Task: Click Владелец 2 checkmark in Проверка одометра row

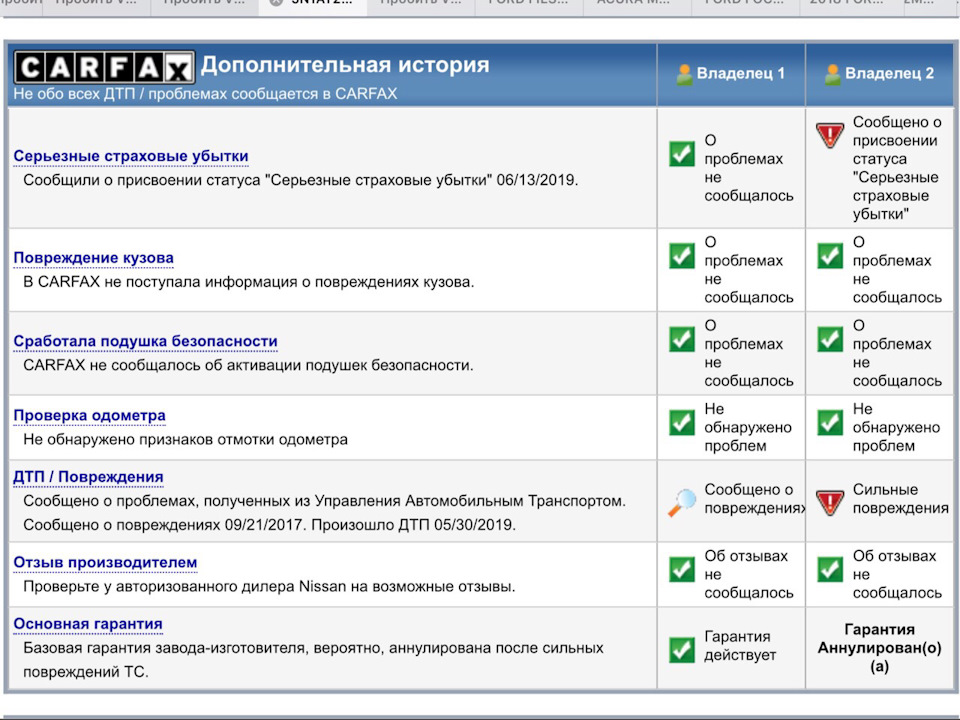Action: coord(830,422)
